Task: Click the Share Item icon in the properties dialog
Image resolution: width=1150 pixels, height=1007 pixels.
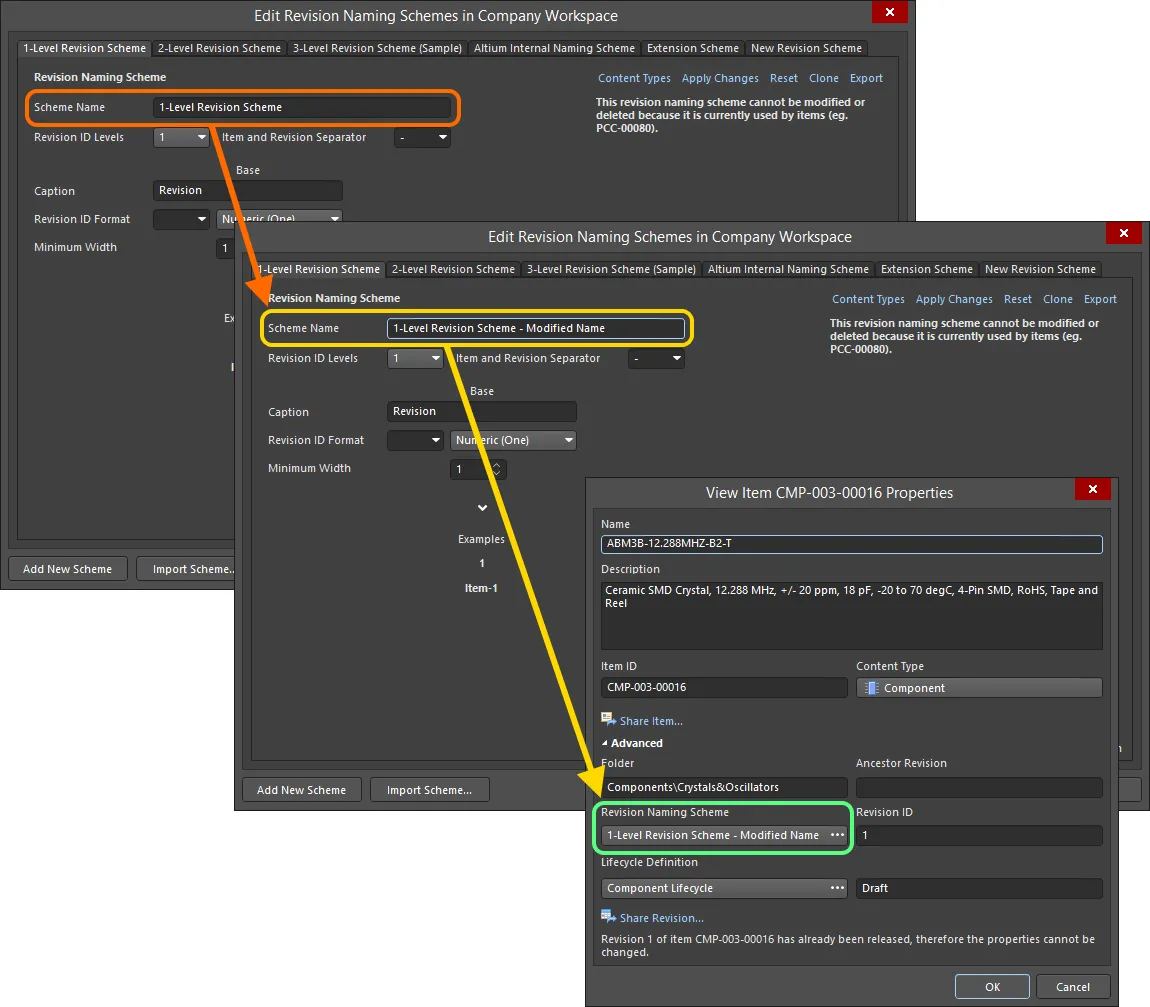Action: coord(608,719)
